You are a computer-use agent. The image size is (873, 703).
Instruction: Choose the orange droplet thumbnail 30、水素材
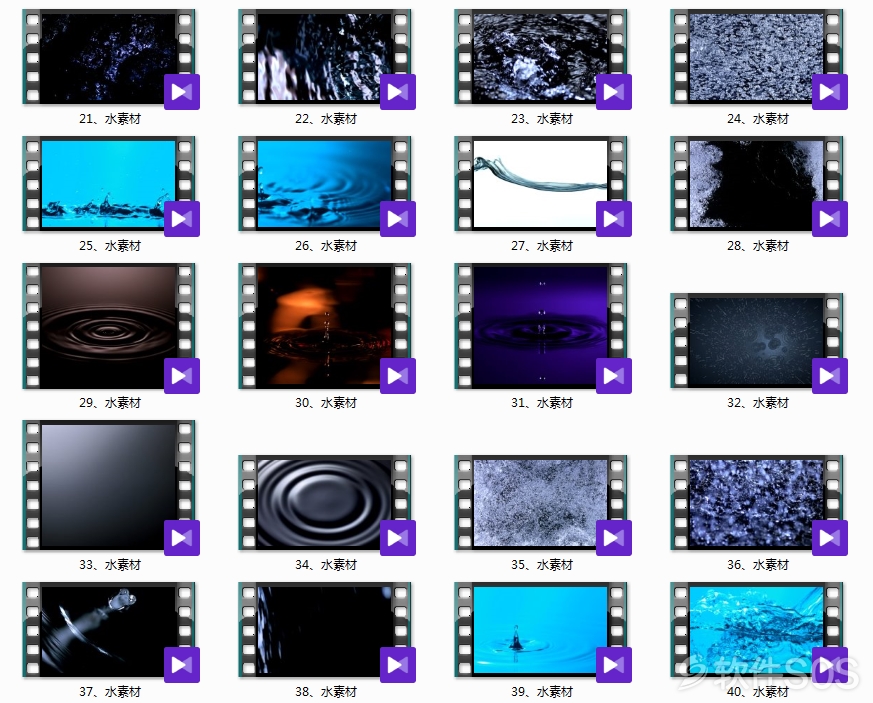pyautogui.click(x=325, y=326)
